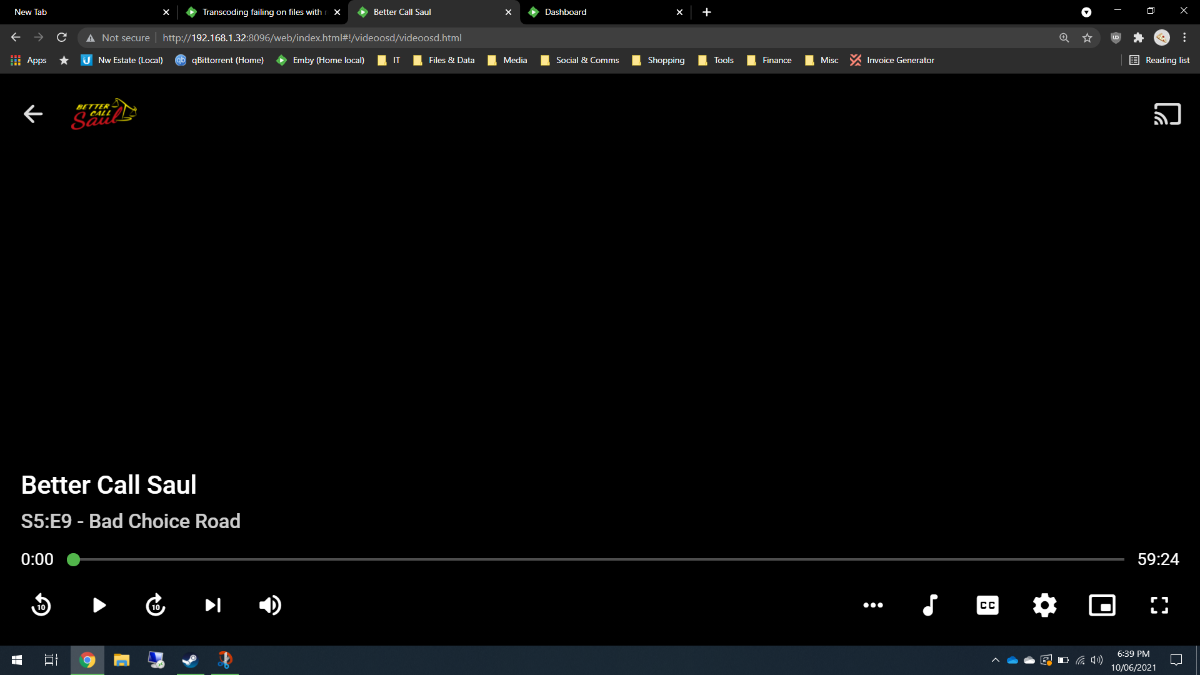Open qBittorrent (Home) bookmark
This screenshot has height=675, width=1200.
[219, 60]
